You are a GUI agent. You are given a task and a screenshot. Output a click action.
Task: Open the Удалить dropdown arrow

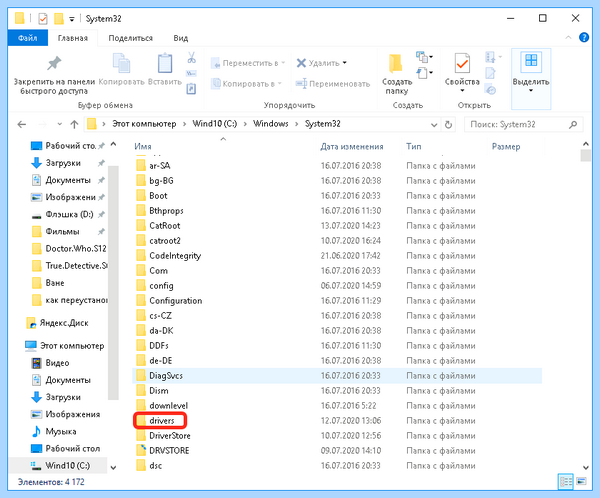coord(345,63)
